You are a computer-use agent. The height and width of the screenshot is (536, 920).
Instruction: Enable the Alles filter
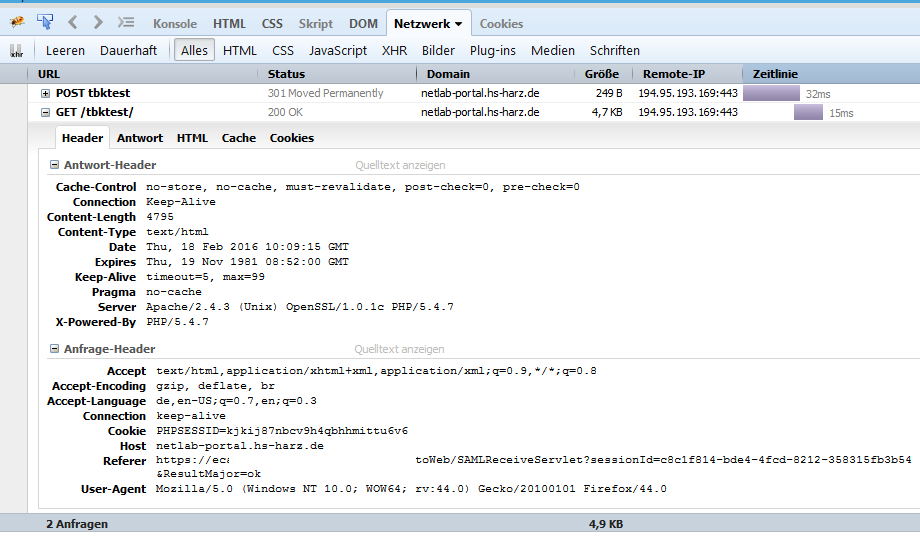tap(193, 50)
